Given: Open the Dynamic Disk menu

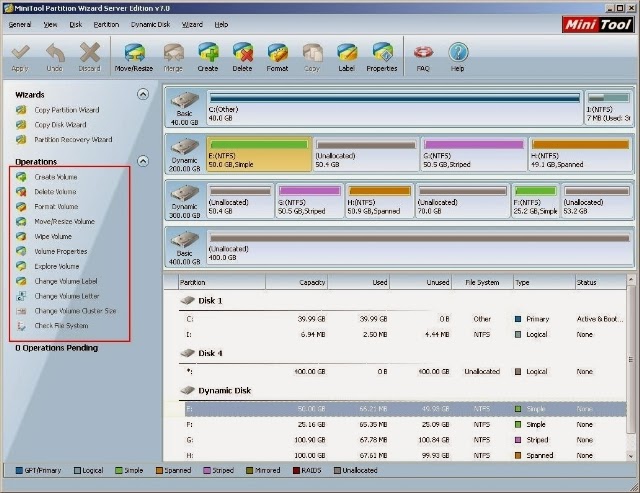Looking at the screenshot, I should click(150, 24).
